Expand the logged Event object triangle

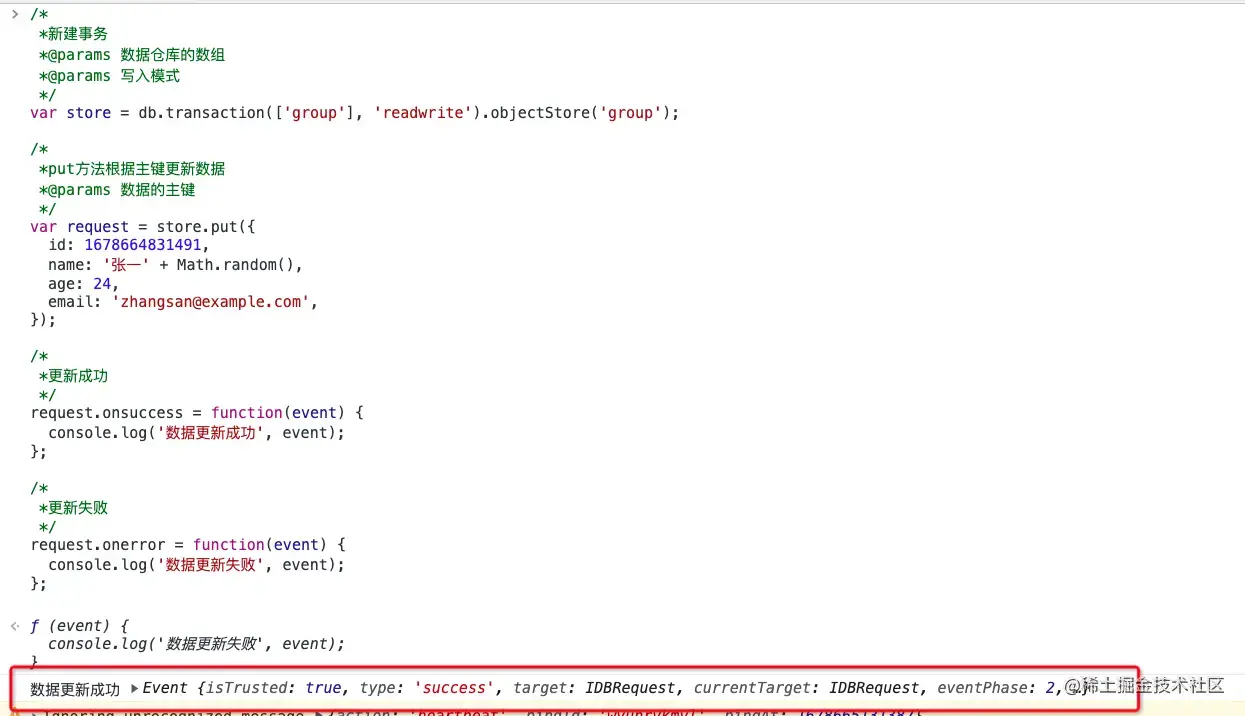135,688
